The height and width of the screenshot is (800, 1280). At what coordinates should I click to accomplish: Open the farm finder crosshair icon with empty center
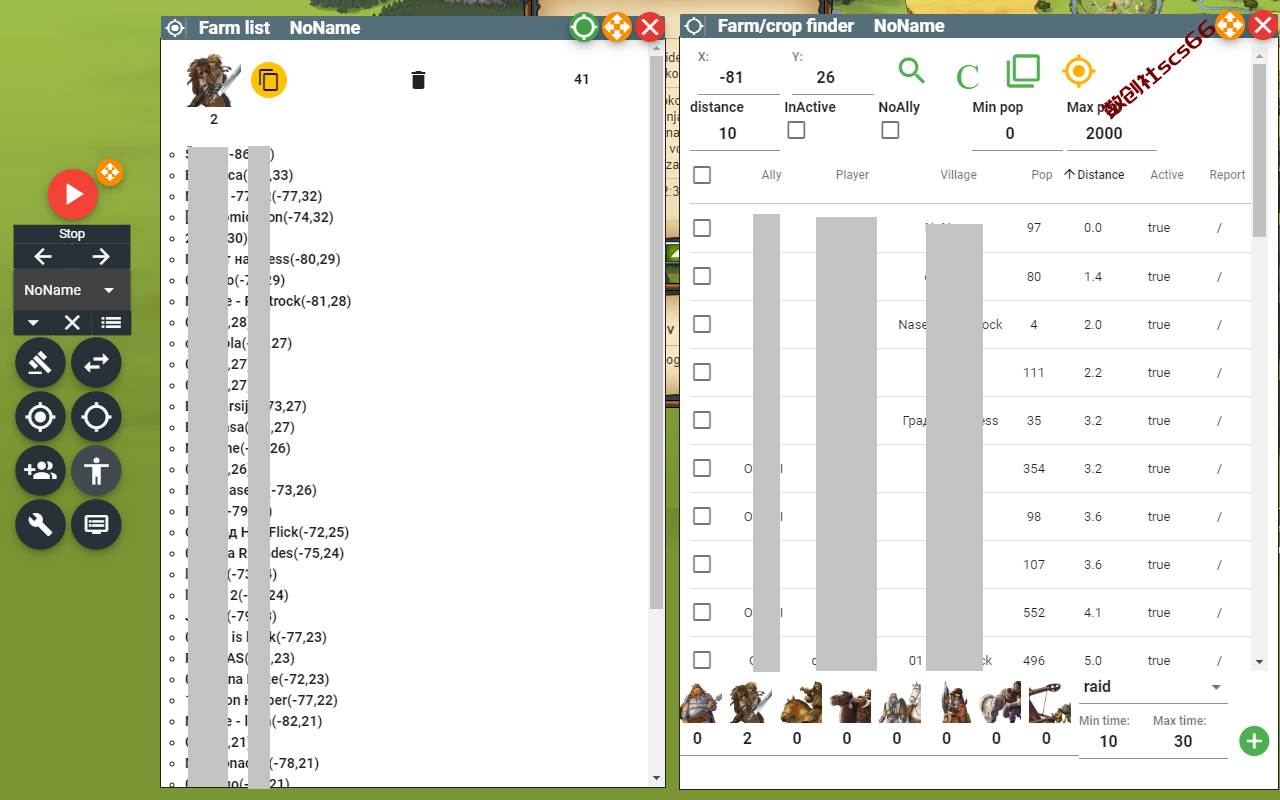click(96, 417)
